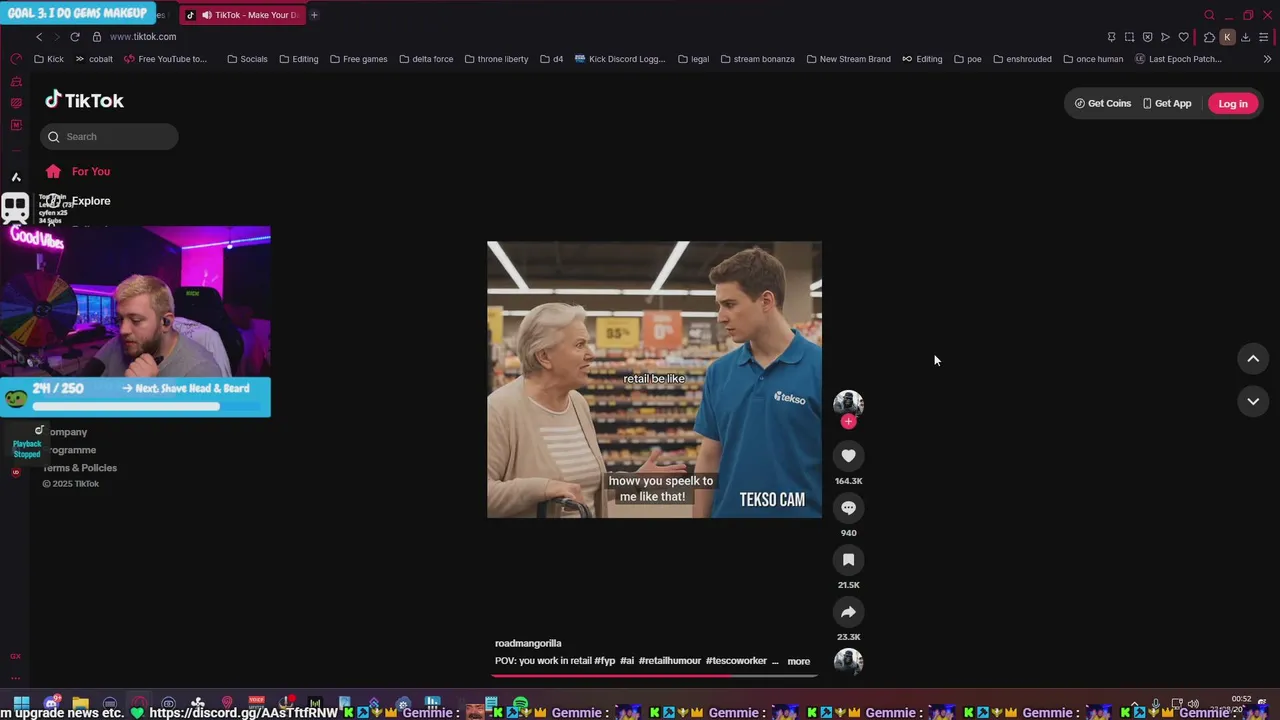Open comments via the speech bubble icon
The width and height of the screenshot is (1280, 720).
[x=848, y=508]
